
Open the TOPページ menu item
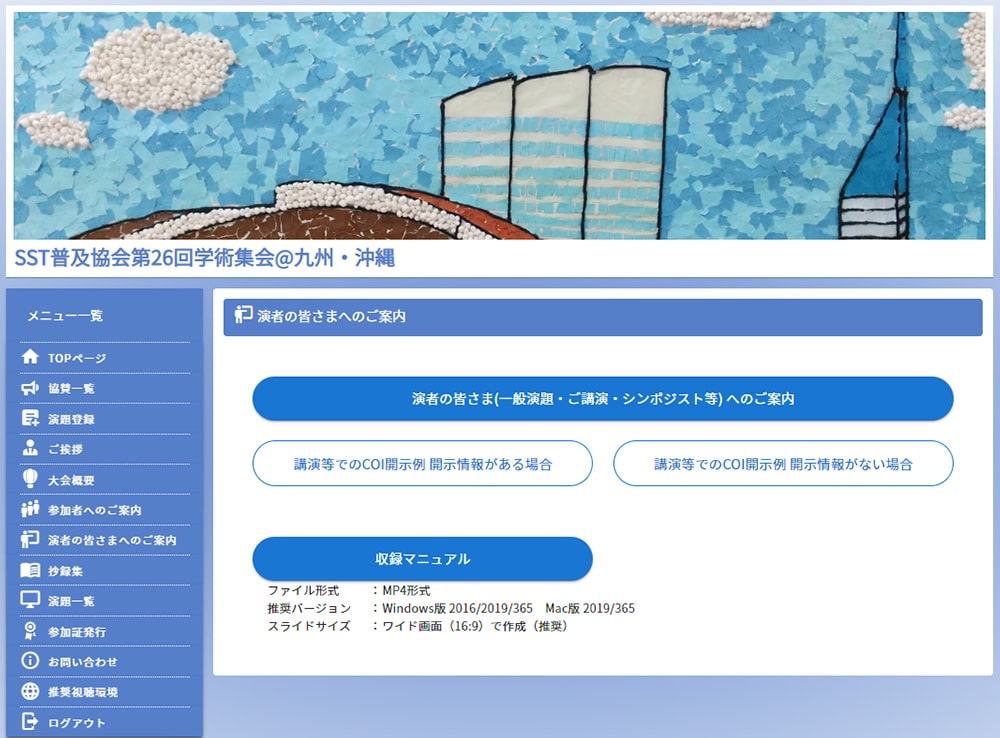click(77, 358)
